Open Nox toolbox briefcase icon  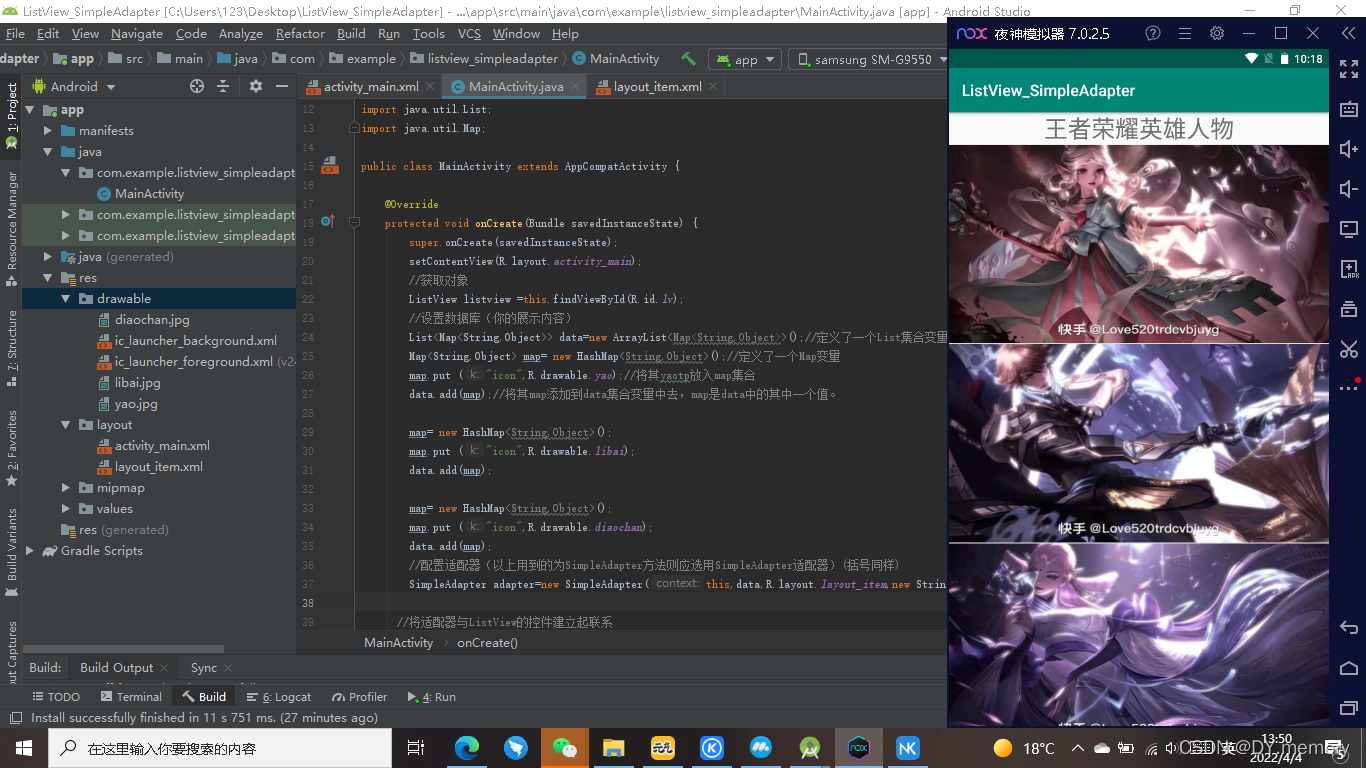point(1348,309)
